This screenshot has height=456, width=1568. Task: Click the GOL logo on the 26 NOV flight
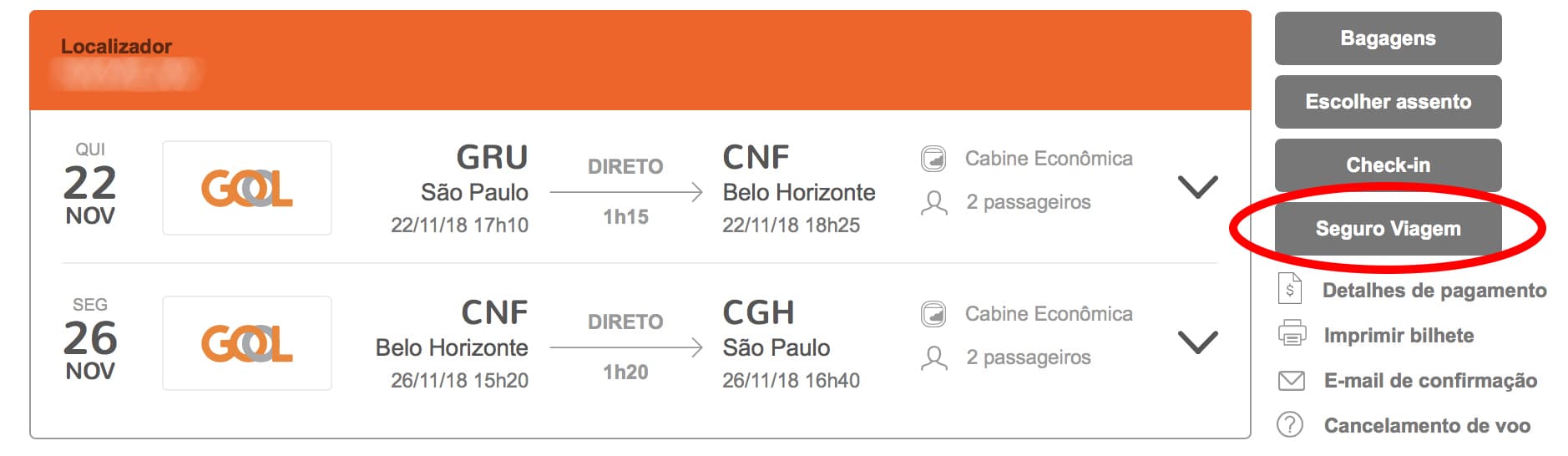coord(247,343)
